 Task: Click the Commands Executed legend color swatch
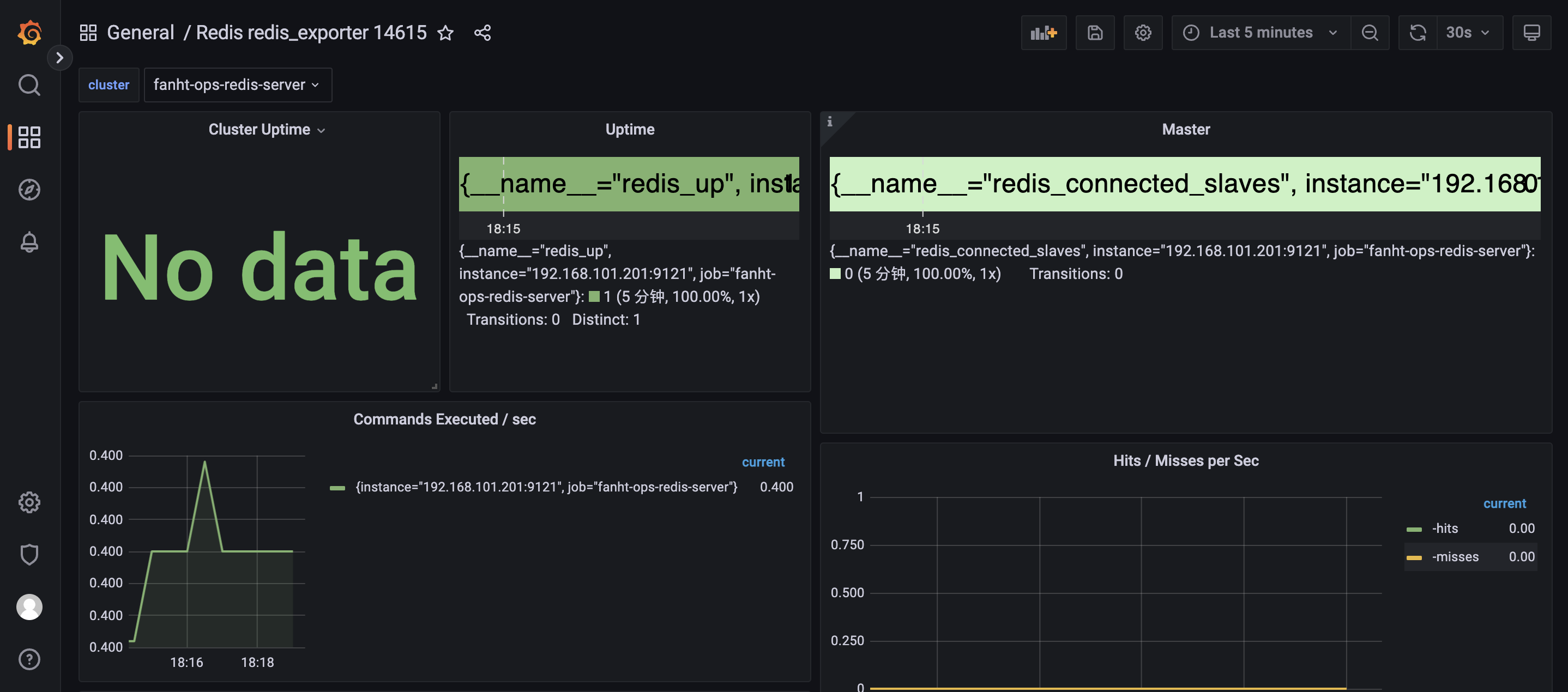pos(337,488)
